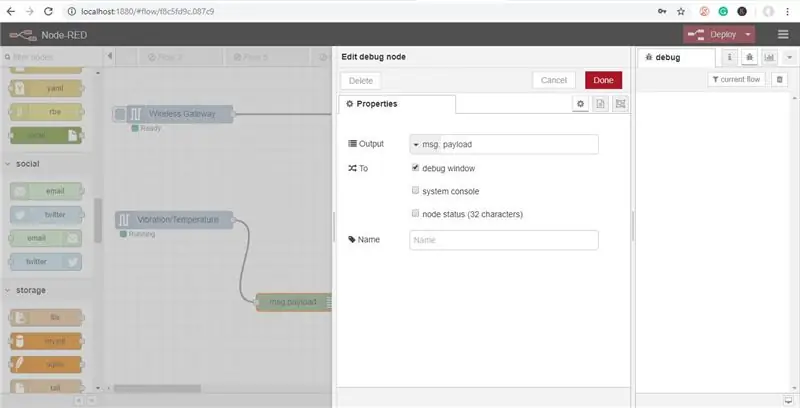The width and height of the screenshot is (800, 408).
Task: Open the Deploy options dropdown arrow
Action: (748, 35)
